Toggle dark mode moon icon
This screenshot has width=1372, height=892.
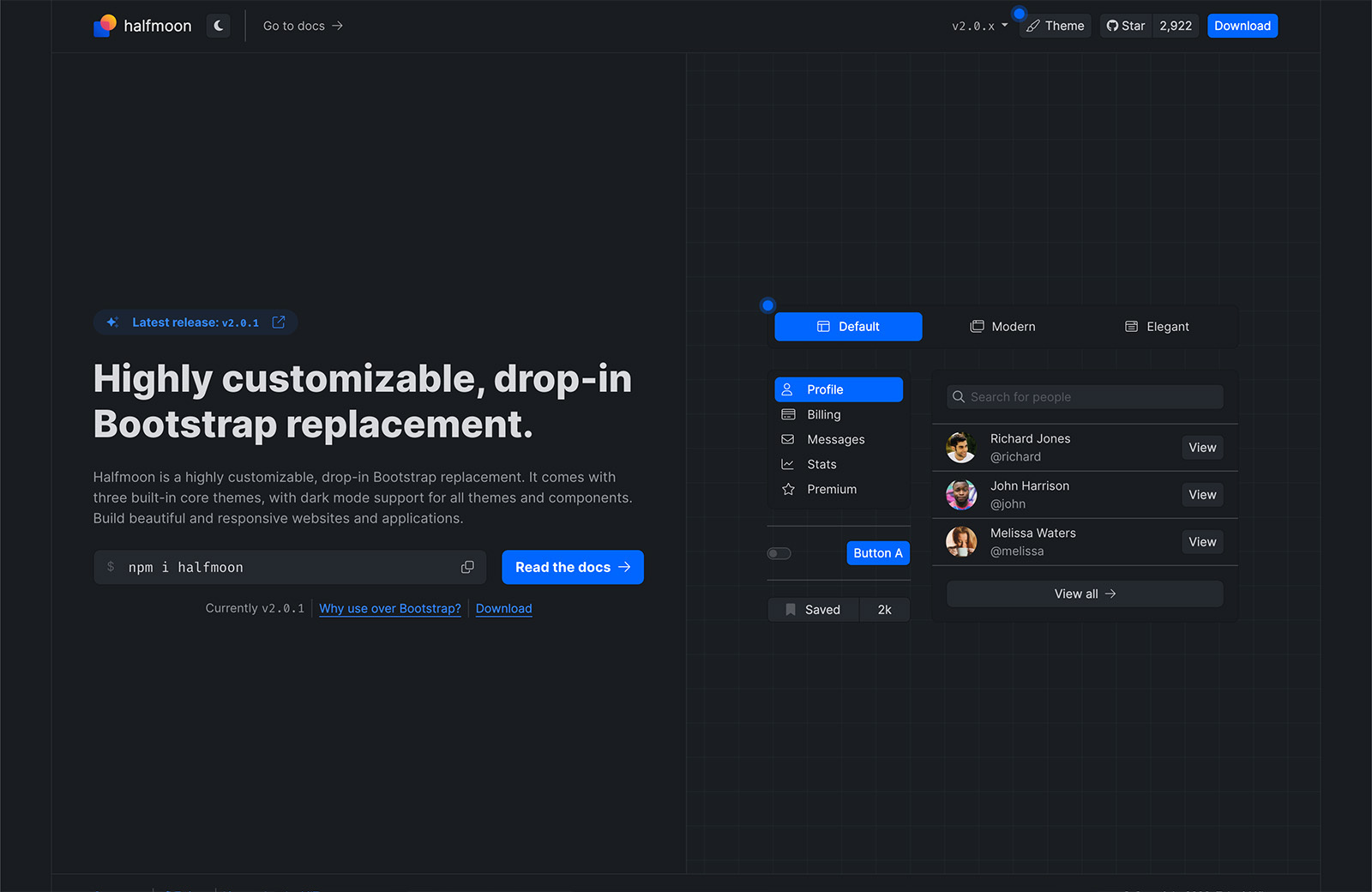(219, 26)
